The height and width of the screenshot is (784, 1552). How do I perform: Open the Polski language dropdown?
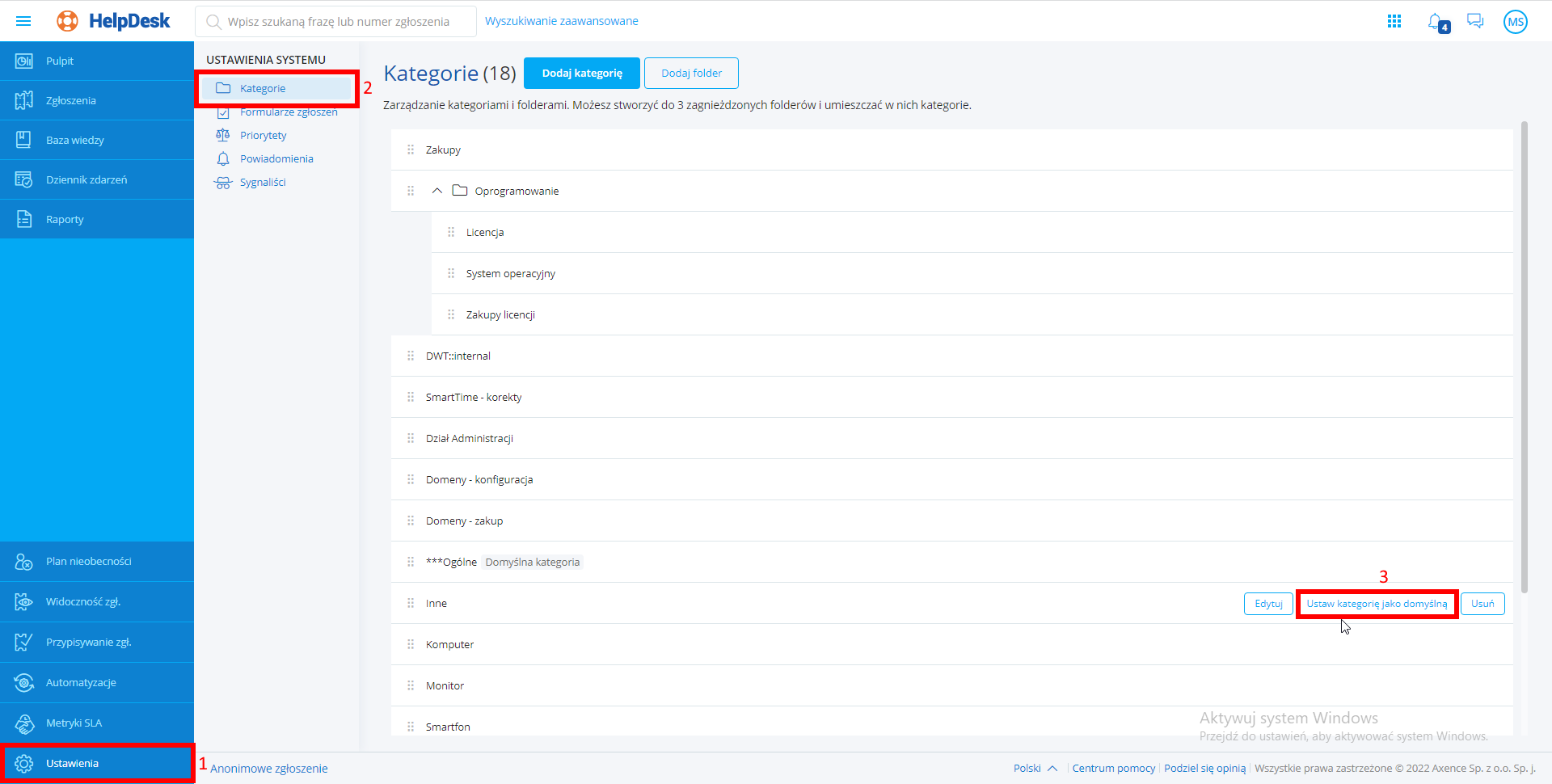click(x=1035, y=768)
